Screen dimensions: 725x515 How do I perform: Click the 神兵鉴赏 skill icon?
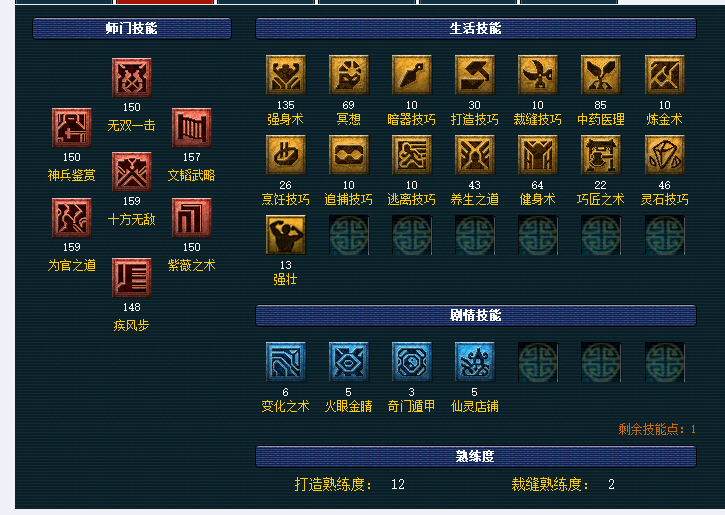[x=72, y=128]
